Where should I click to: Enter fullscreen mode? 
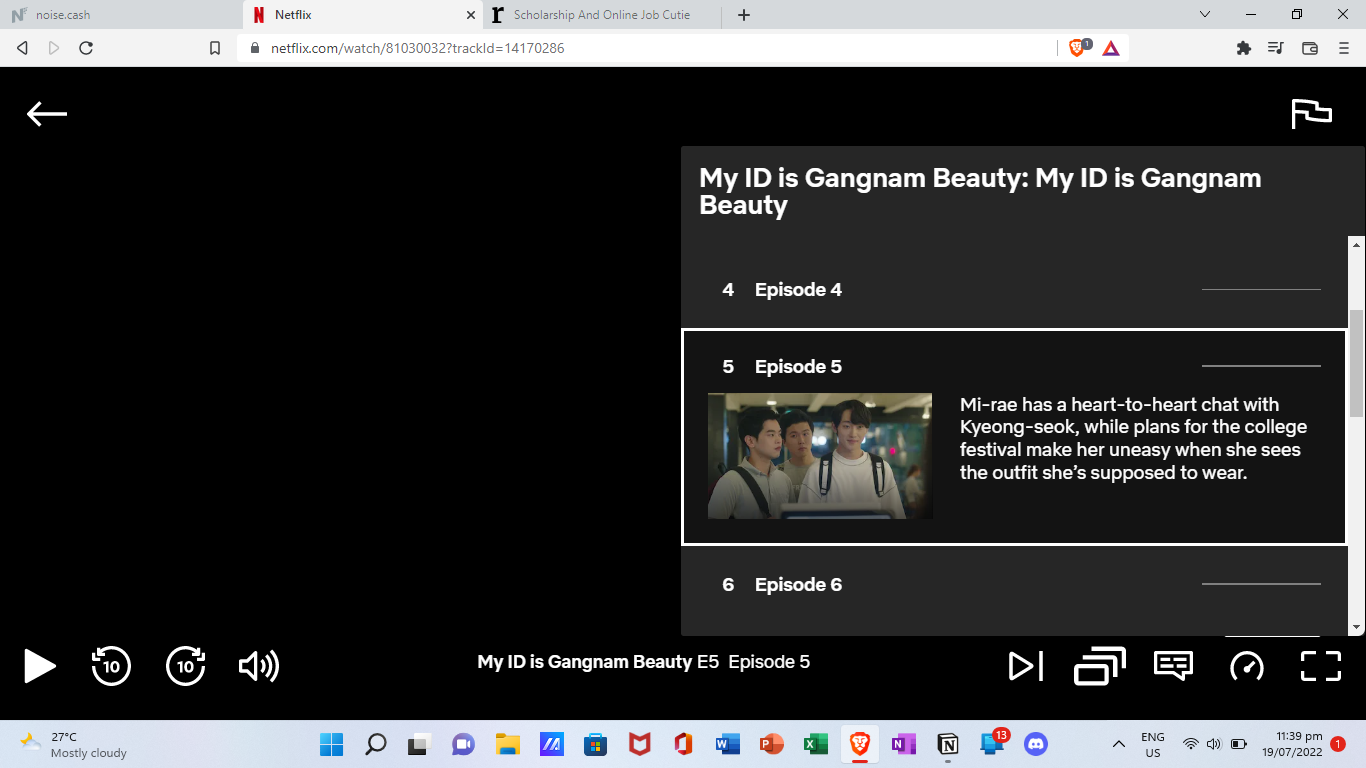click(1320, 665)
